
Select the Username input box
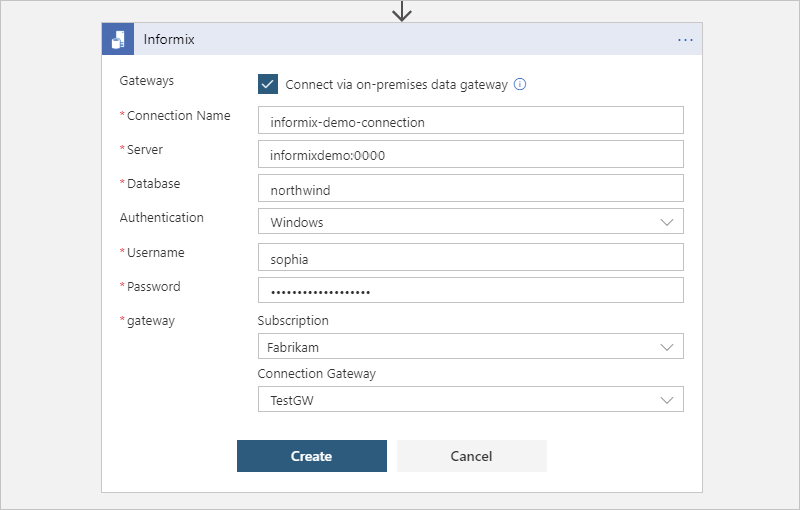point(470,258)
